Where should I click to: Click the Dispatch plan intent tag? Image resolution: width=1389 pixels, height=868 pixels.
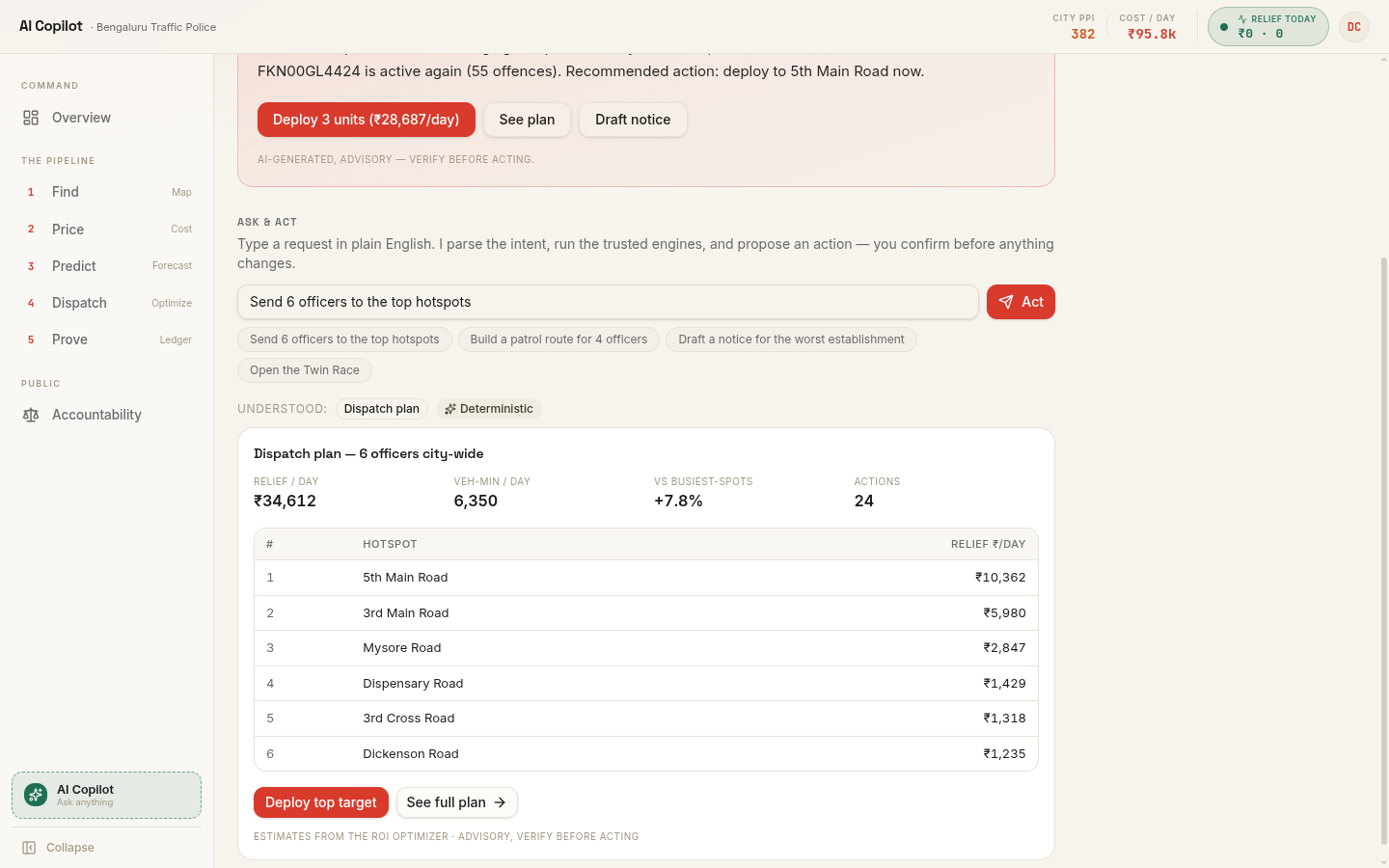click(x=382, y=409)
